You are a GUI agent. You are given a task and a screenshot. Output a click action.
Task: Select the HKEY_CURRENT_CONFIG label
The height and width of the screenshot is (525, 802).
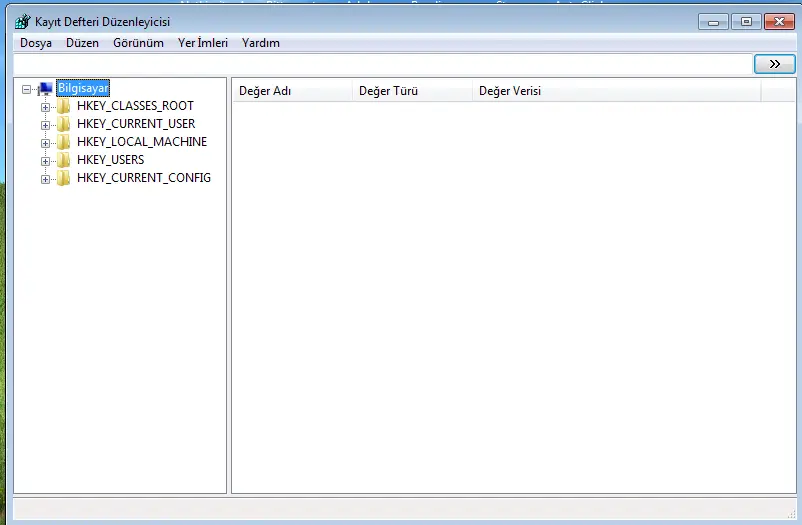click(144, 178)
